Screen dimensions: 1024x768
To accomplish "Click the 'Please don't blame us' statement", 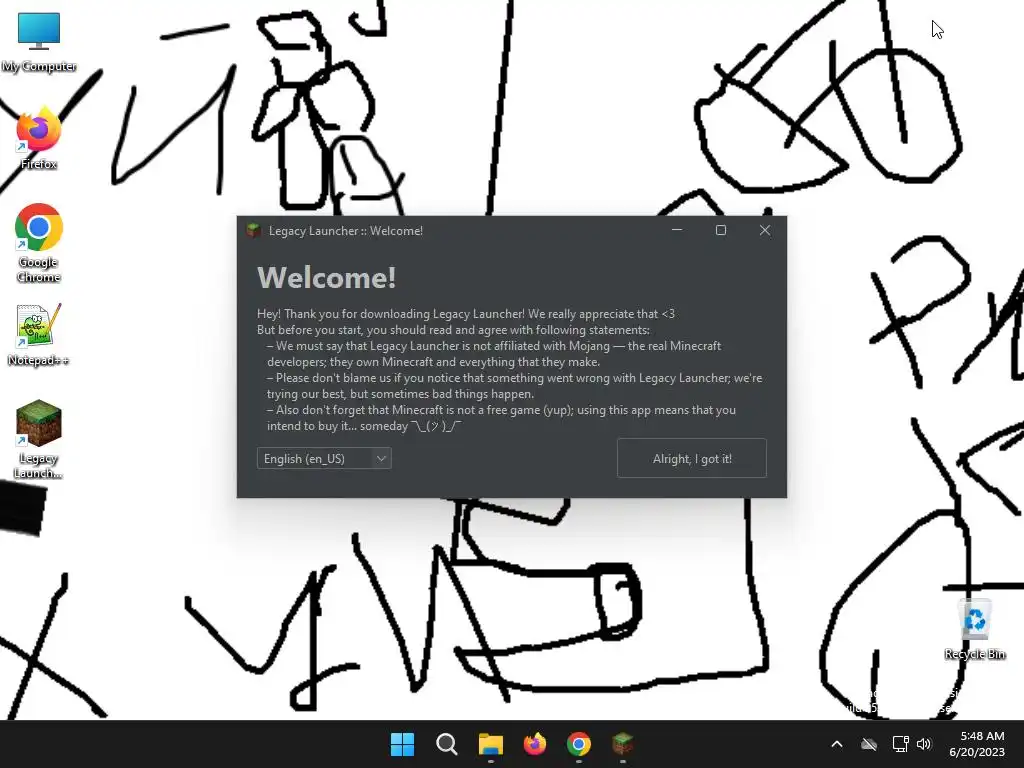I will point(515,386).
